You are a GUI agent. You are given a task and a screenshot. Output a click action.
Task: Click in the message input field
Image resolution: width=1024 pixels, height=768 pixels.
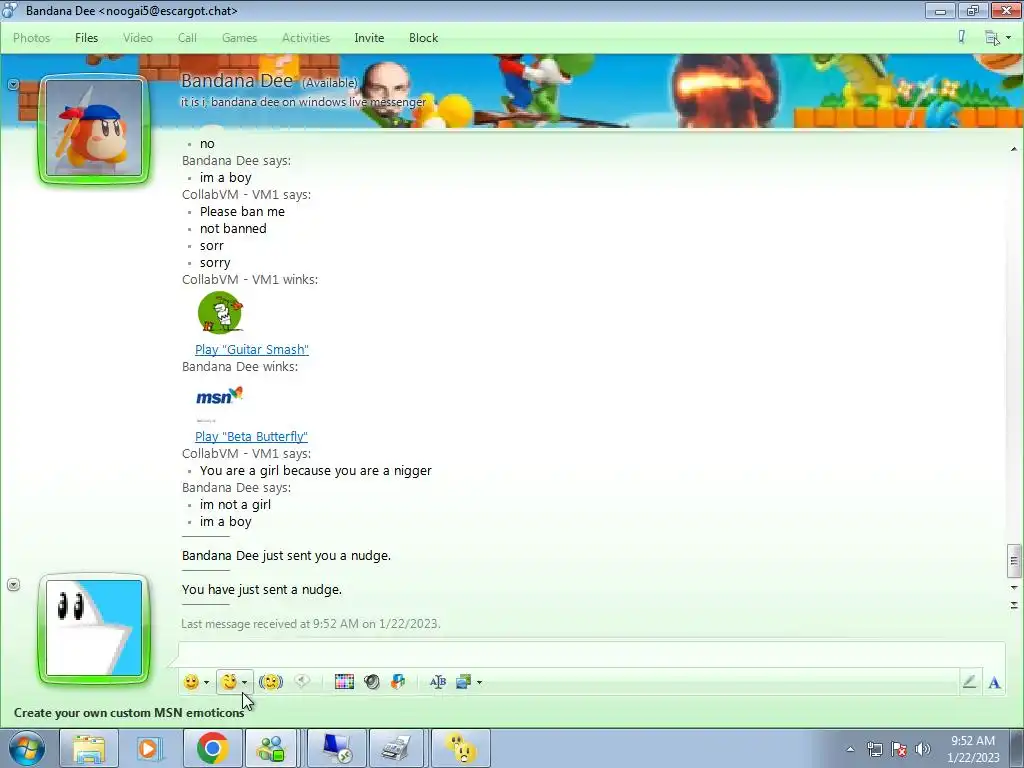click(x=591, y=655)
